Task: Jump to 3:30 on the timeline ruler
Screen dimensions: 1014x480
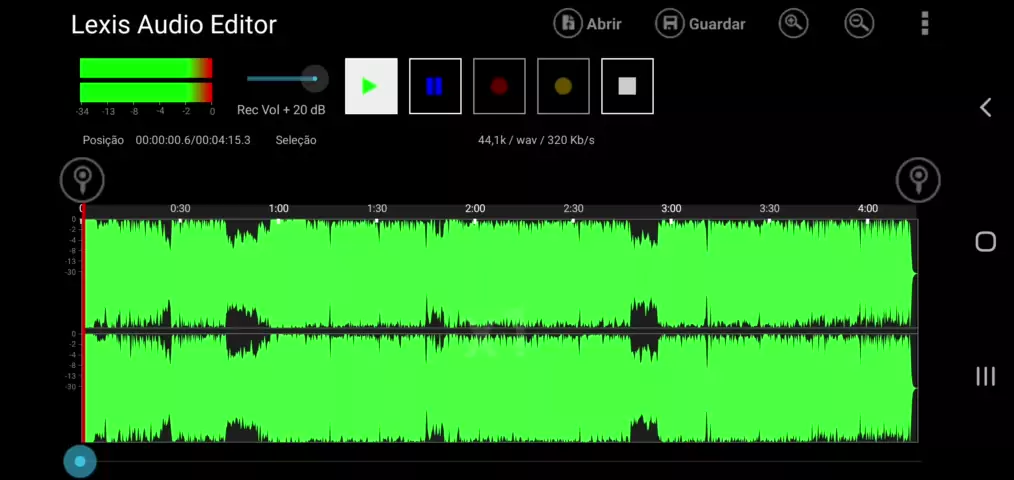Action: [770, 208]
